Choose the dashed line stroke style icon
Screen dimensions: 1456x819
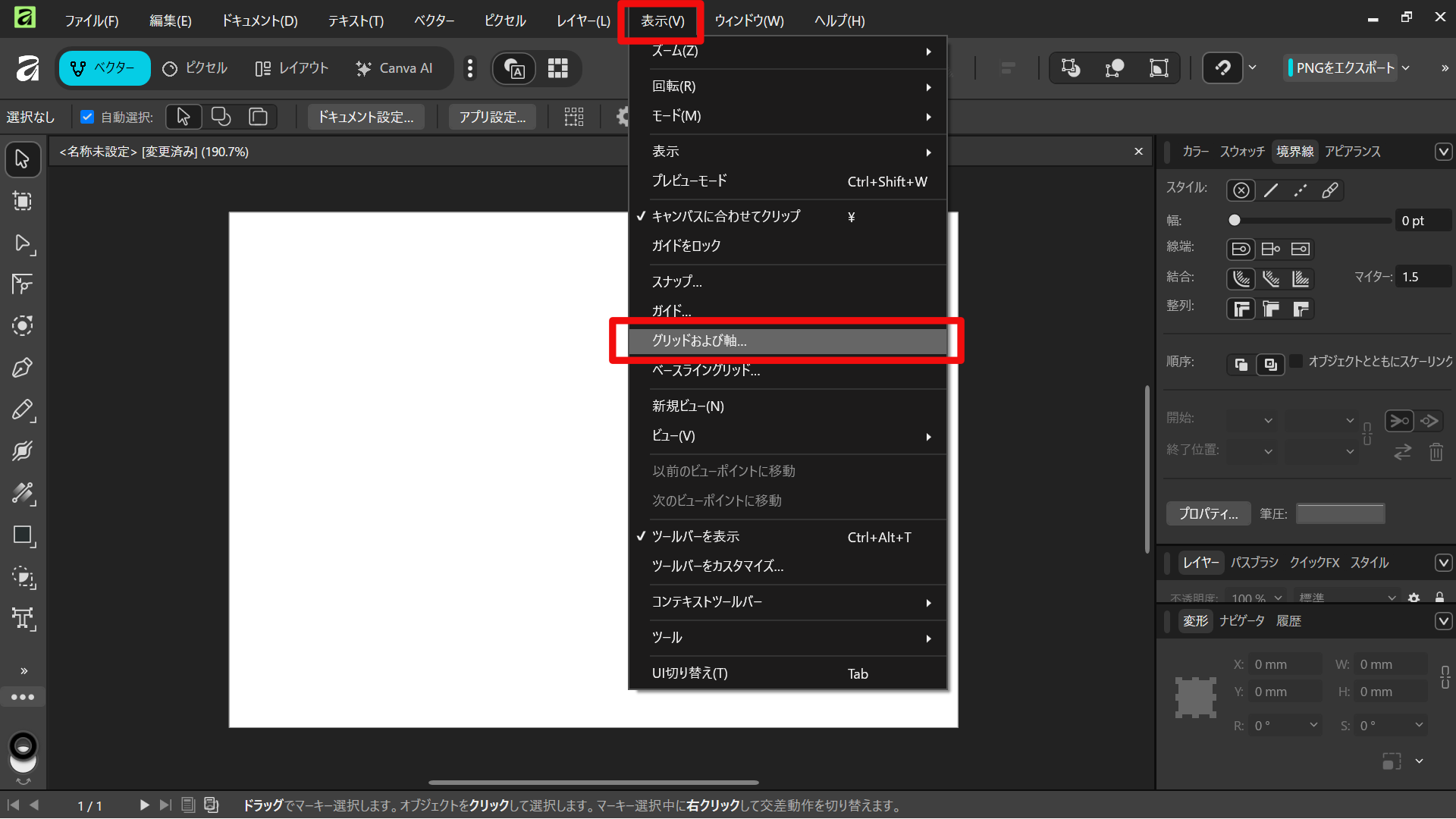1301,190
